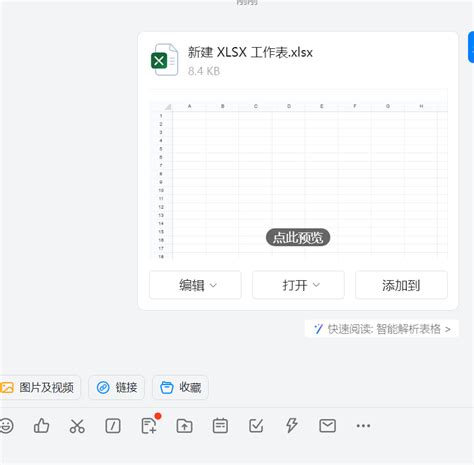The image size is (474, 465).
Task: Expand the 打开 dropdown arrow
Action: pos(316,285)
